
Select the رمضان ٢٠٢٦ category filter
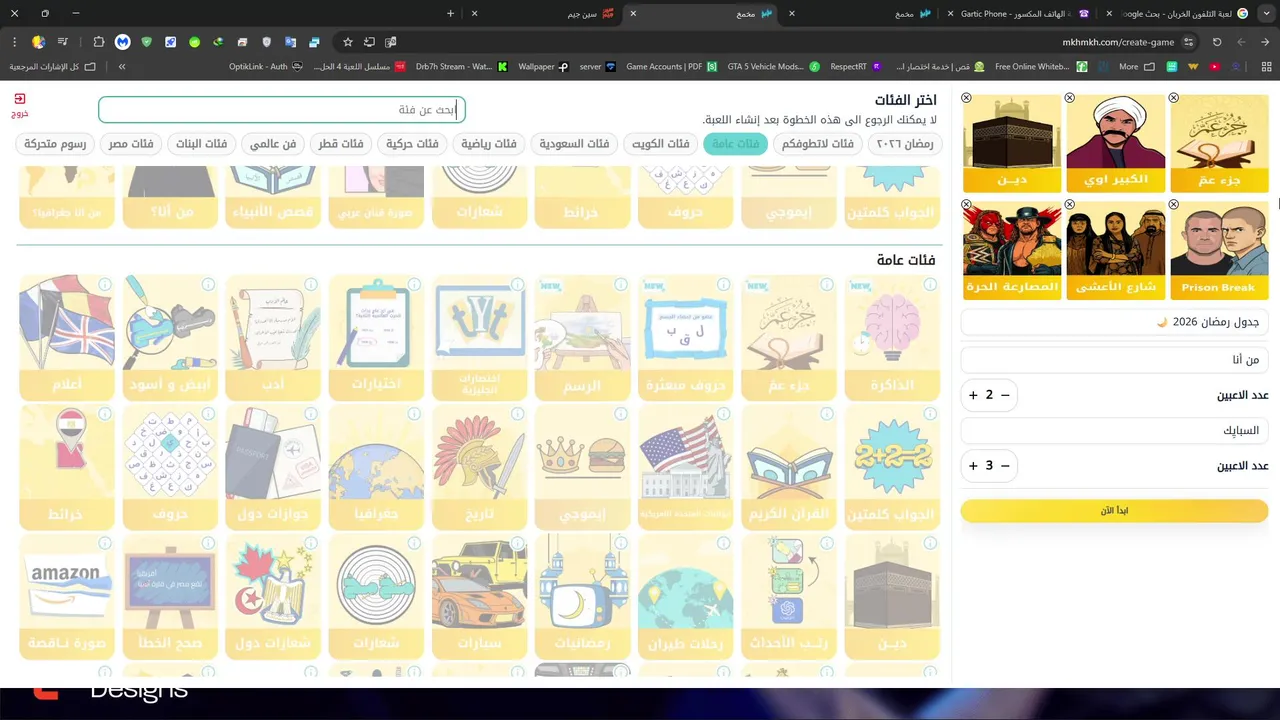[x=904, y=144]
